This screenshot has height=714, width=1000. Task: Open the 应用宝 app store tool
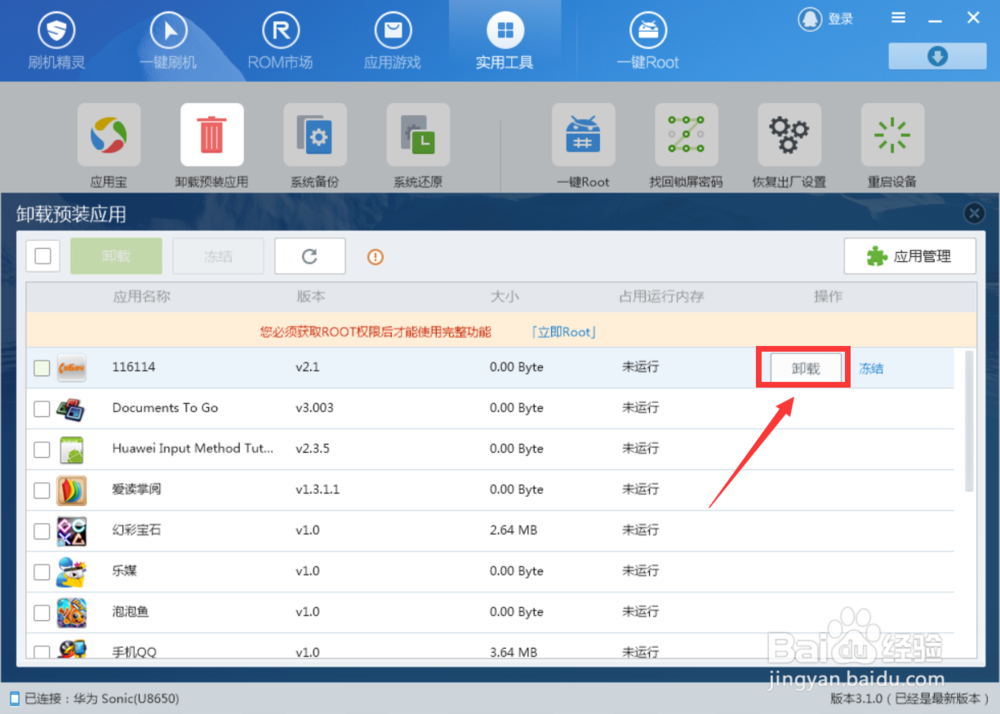[108, 135]
